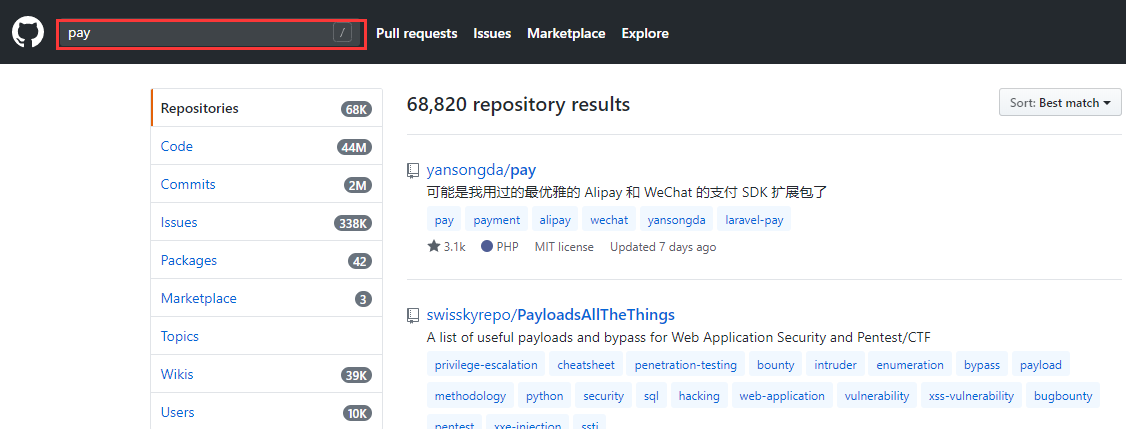Screen dimensions: 1126x429
Task: Select Users filter in sidebar
Action: click(266, 412)
